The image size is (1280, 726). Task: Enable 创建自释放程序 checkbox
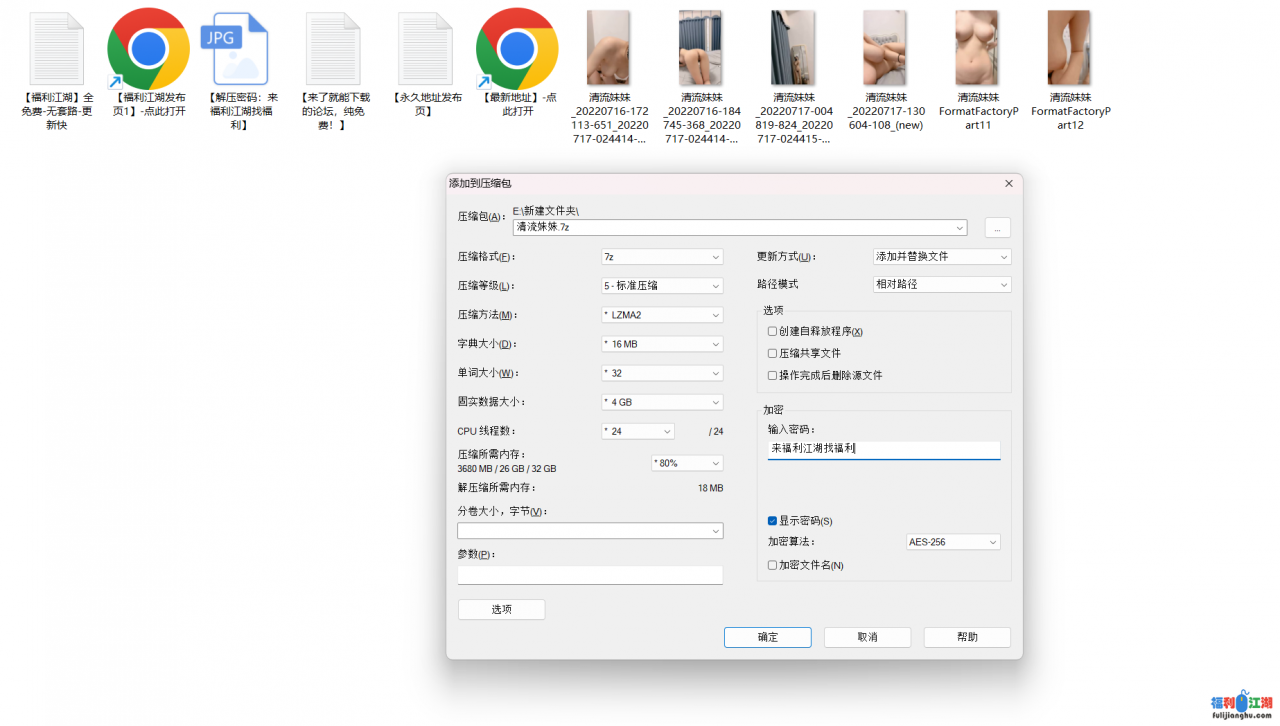click(772, 331)
